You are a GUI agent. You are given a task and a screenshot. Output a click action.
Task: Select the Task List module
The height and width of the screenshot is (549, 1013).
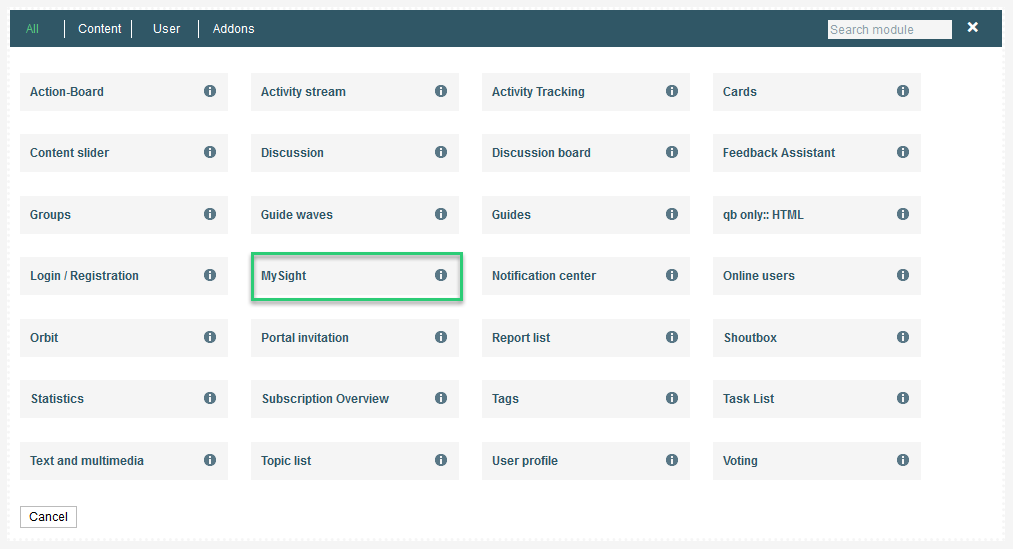[817, 399]
